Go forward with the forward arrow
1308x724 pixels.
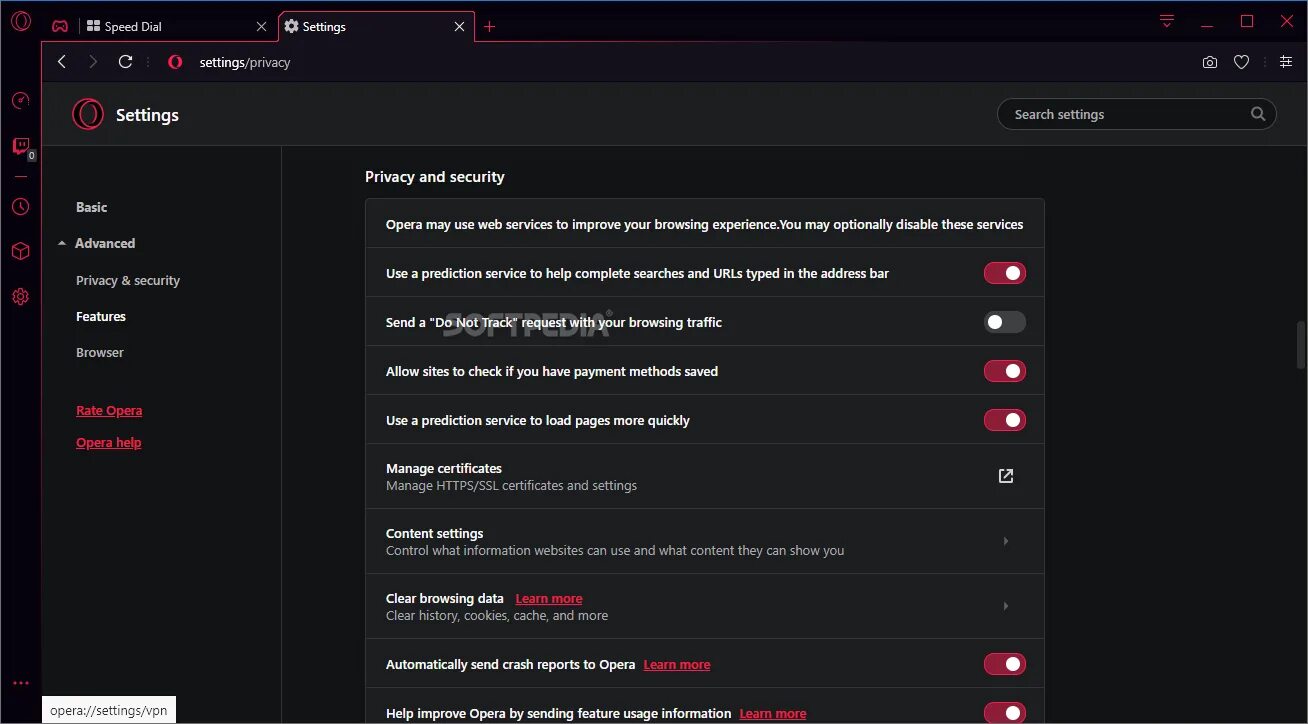[93, 62]
